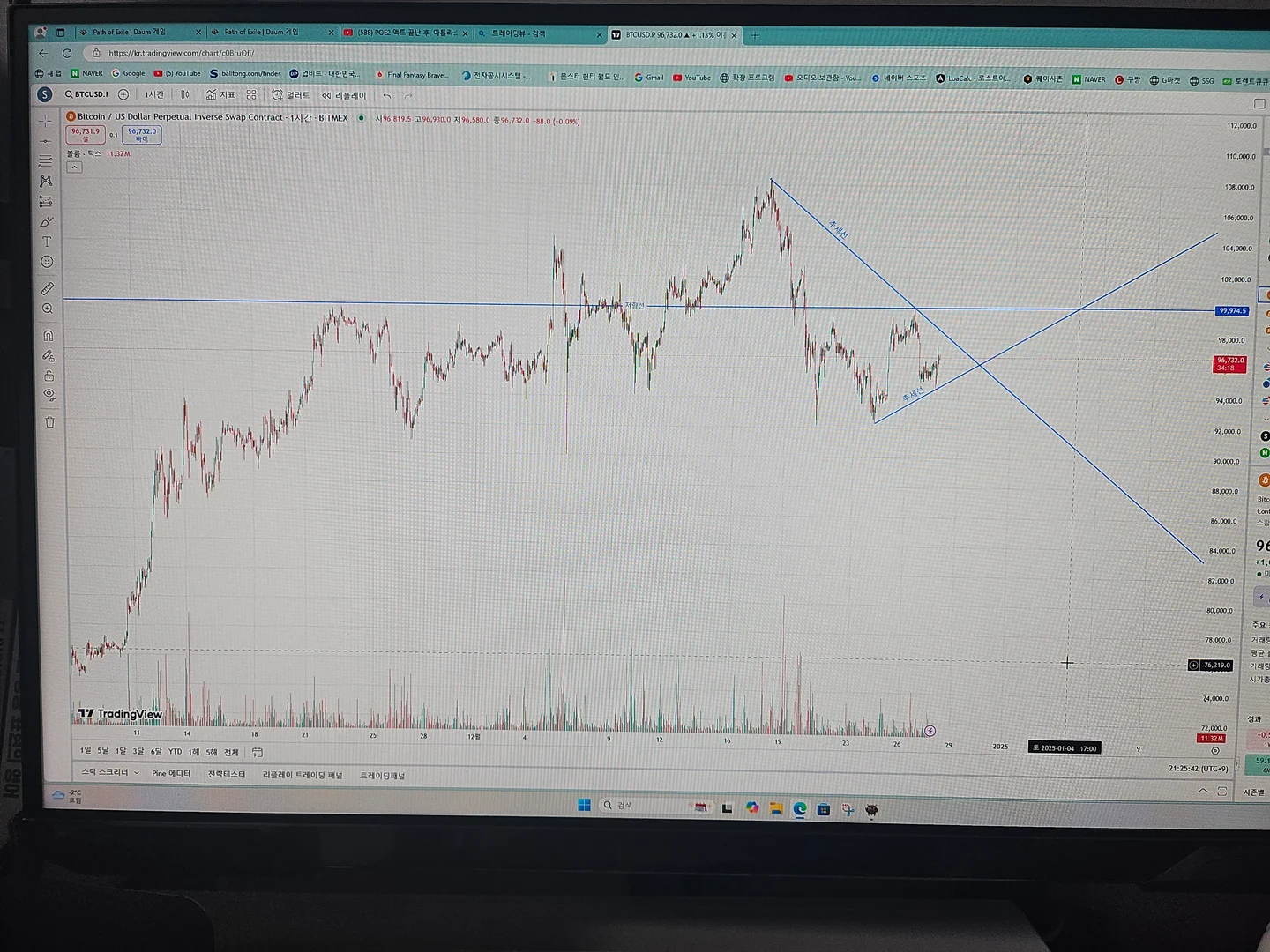The image size is (1270, 952).
Task: Open the indicator templates grid icon
Action: 251,94
